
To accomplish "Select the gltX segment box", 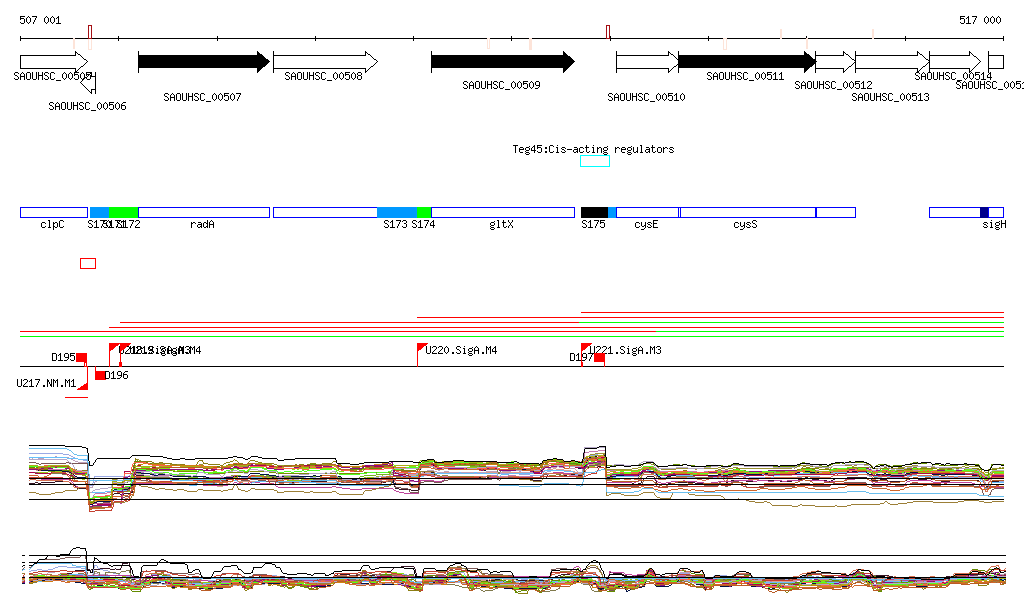I will coord(503,212).
